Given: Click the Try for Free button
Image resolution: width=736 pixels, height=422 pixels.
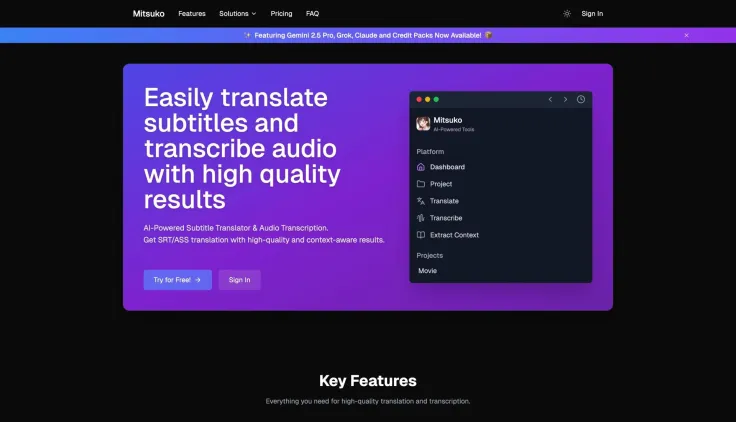Looking at the screenshot, I should [177, 280].
